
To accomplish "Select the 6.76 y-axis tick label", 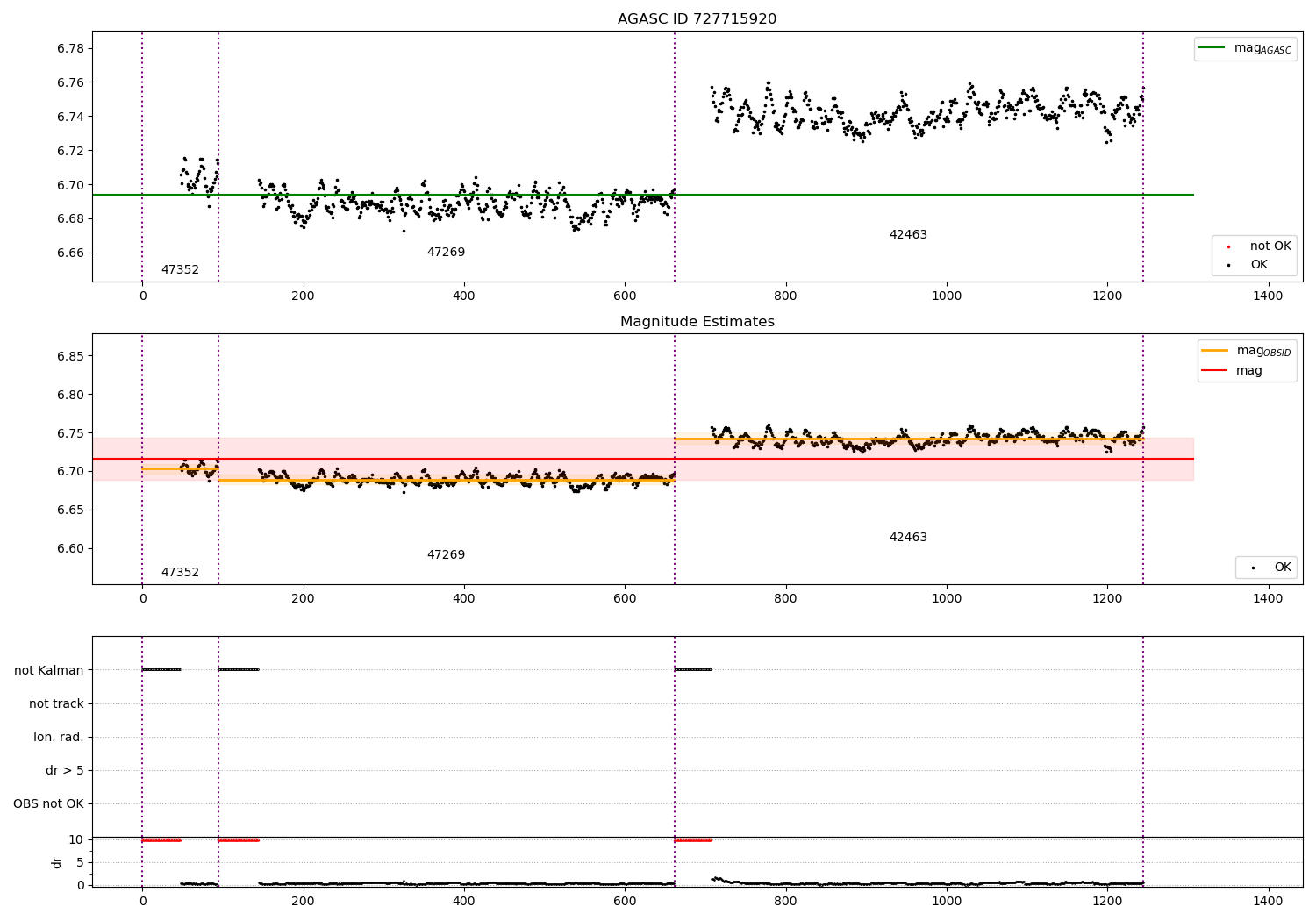I will tap(71, 82).
